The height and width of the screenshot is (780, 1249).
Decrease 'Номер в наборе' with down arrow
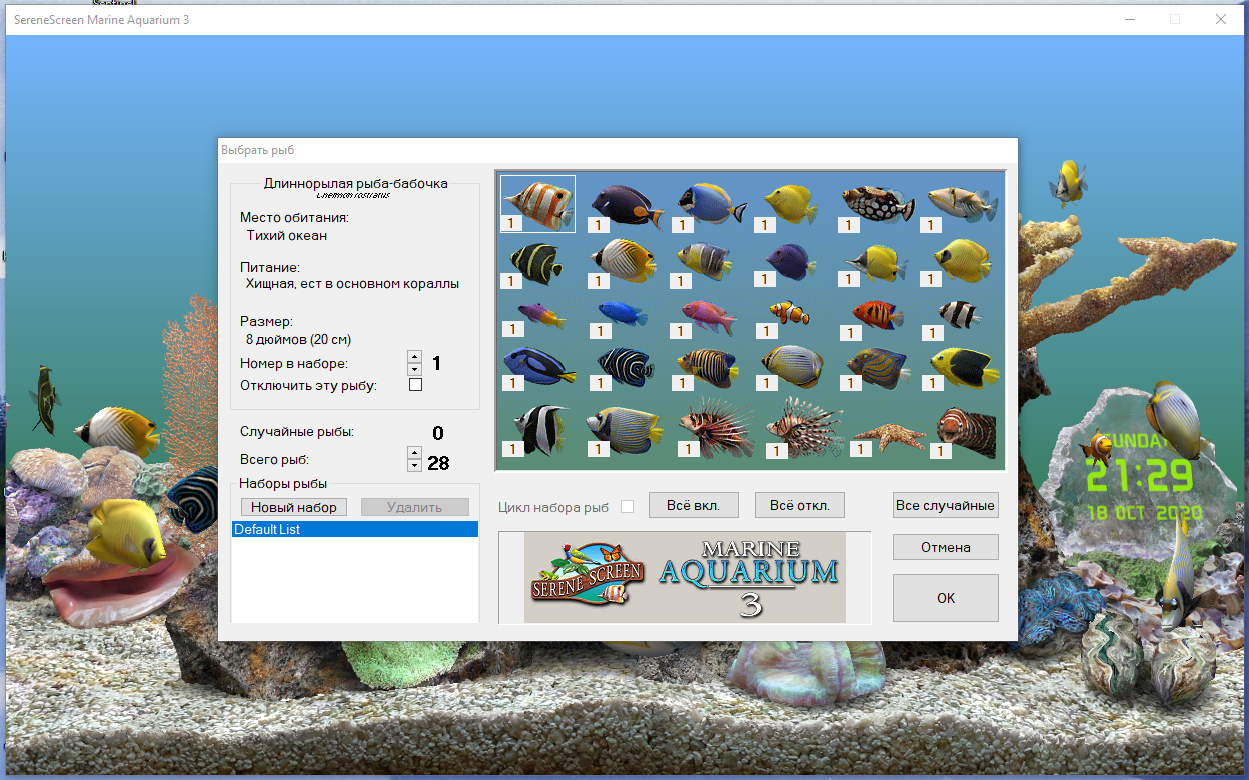click(x=415, y=368)
